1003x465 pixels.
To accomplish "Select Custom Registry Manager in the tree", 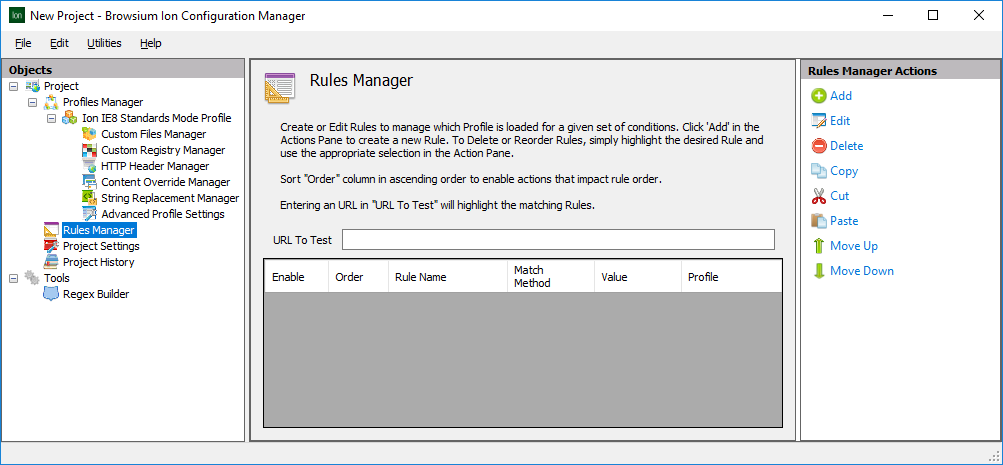I will coord(162,150).
